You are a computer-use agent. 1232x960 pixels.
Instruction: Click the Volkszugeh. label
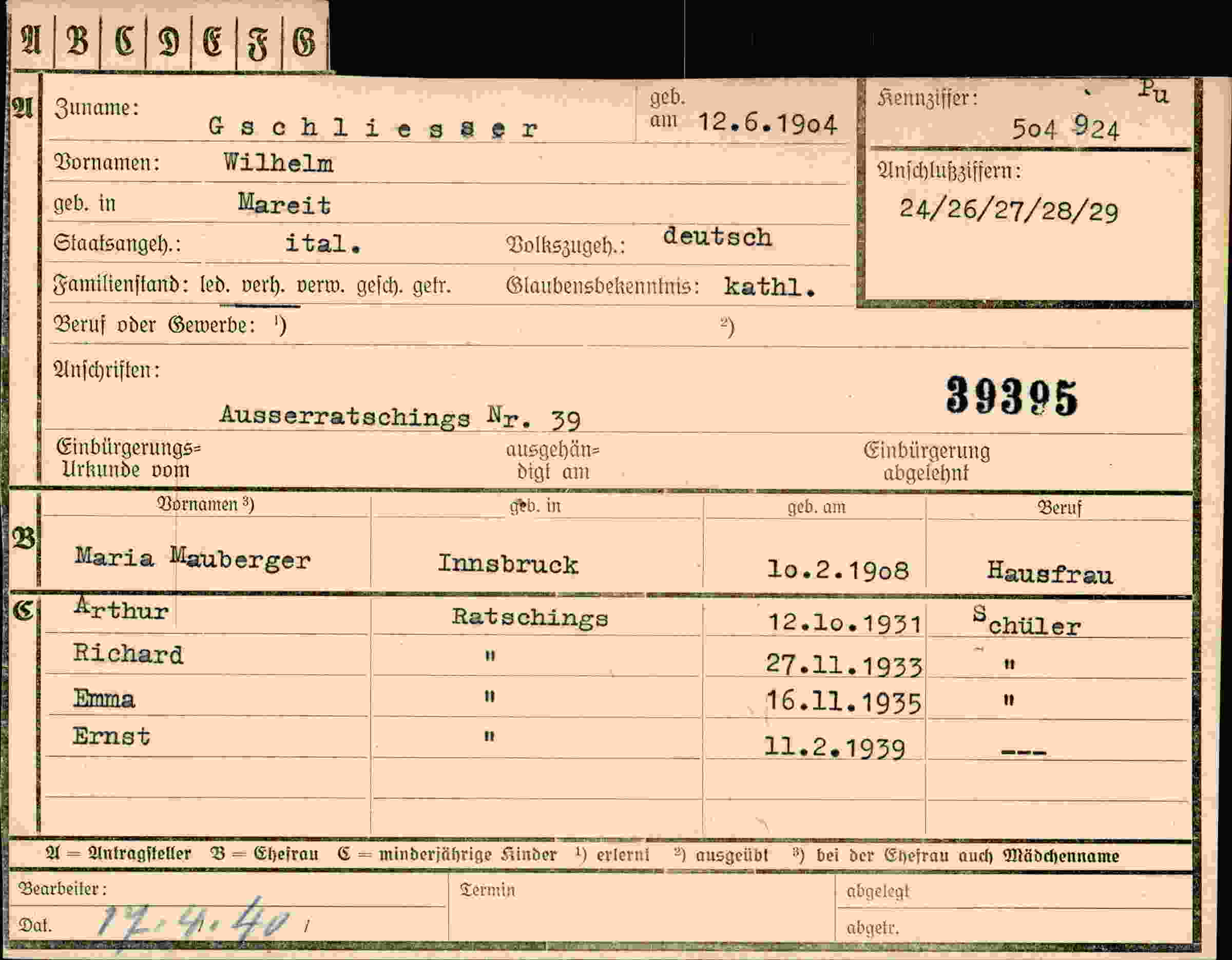[566, 245]
